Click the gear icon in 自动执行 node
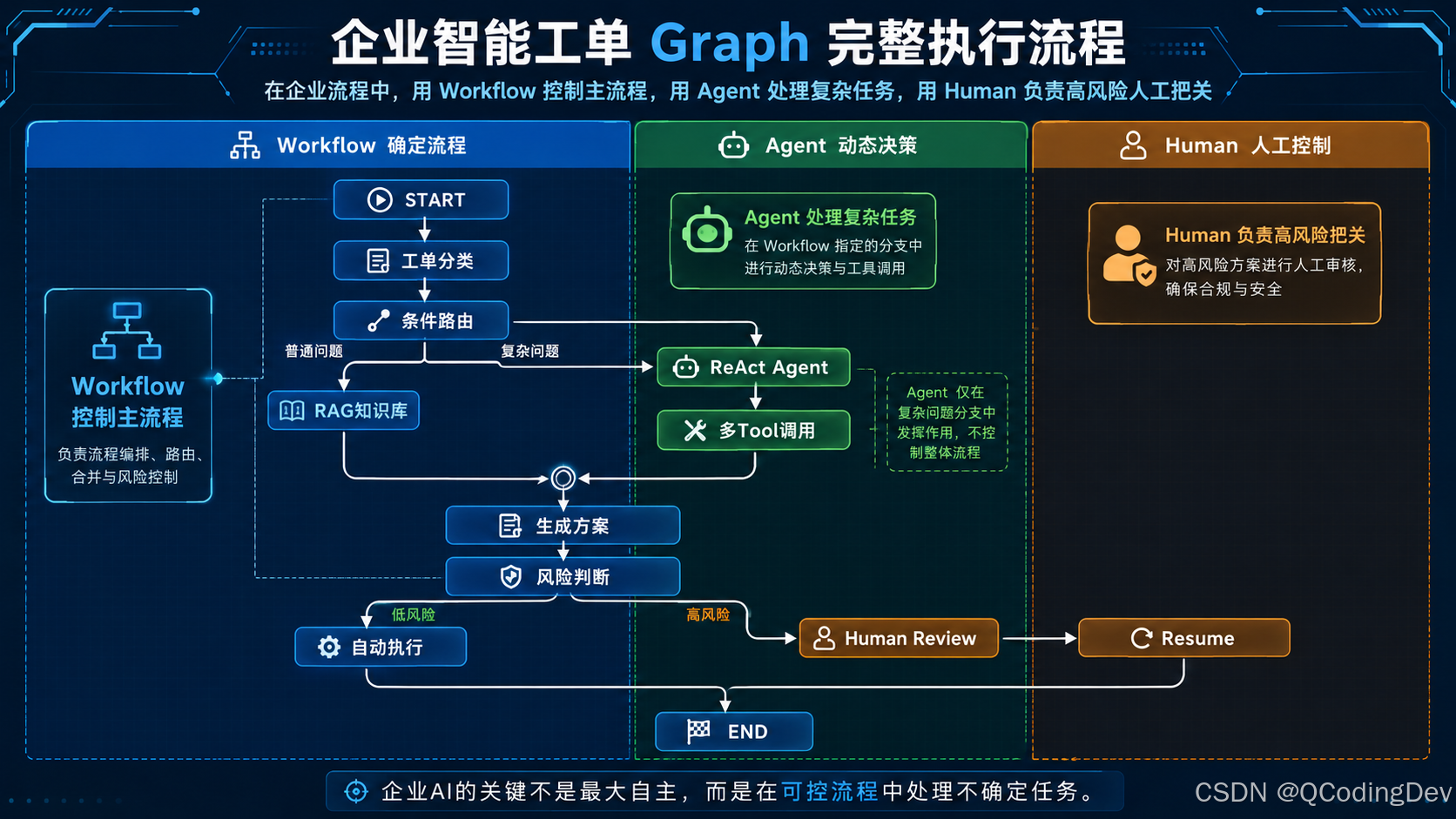This screenshot has height=819, width=1456. (329, 648)
